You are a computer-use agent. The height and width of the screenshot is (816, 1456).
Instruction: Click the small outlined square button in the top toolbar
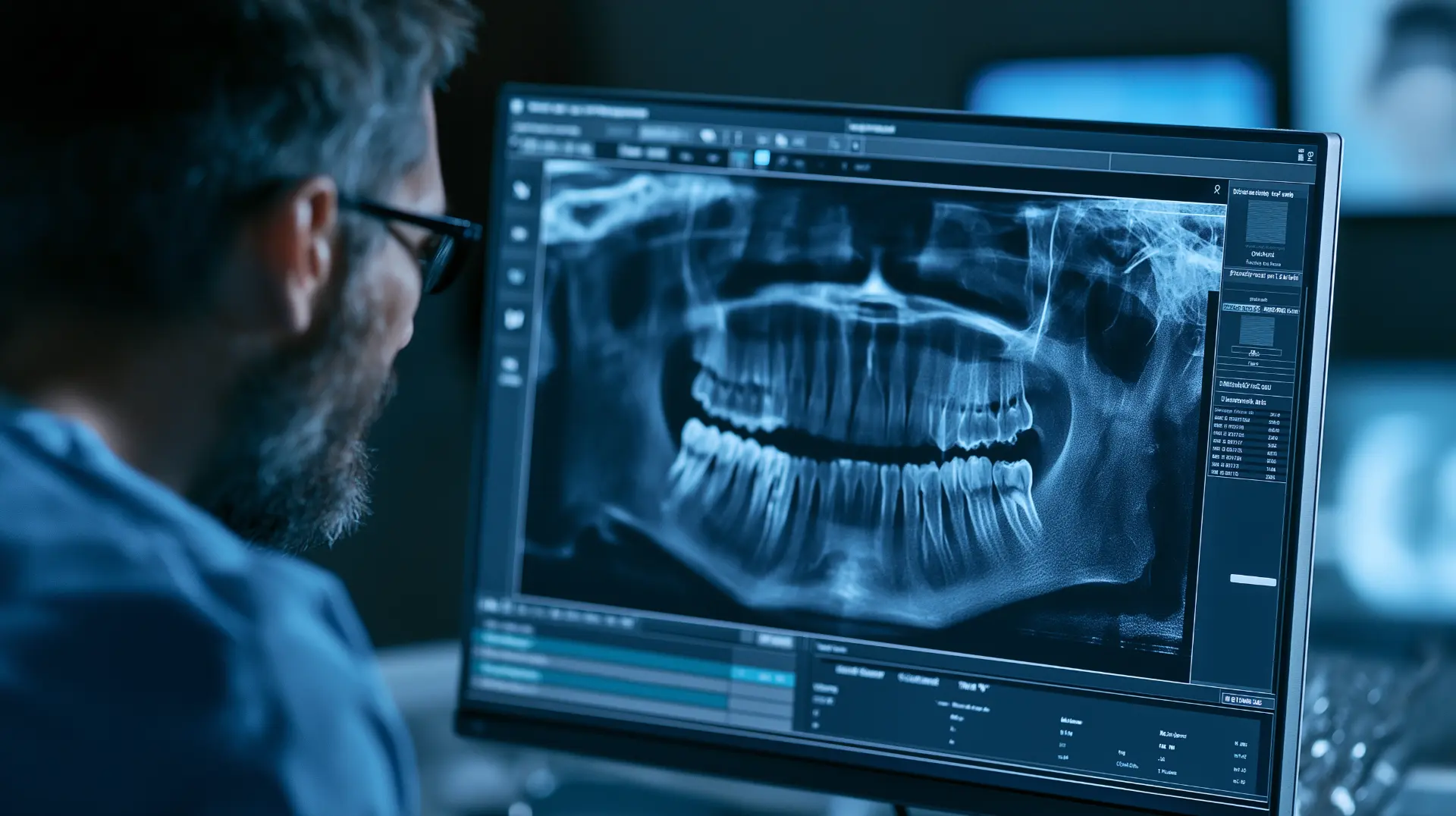(855, 145)
